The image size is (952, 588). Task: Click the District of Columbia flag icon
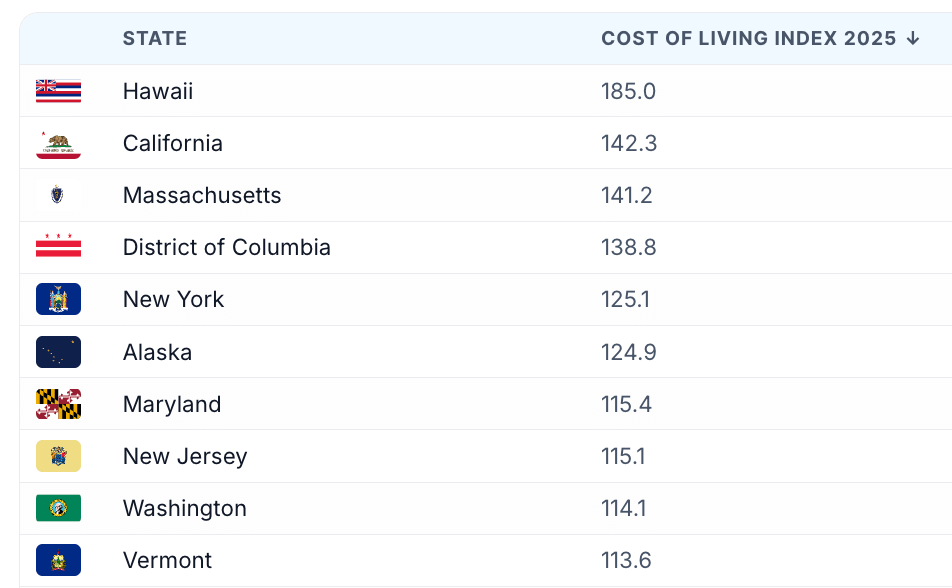[58, 247]
